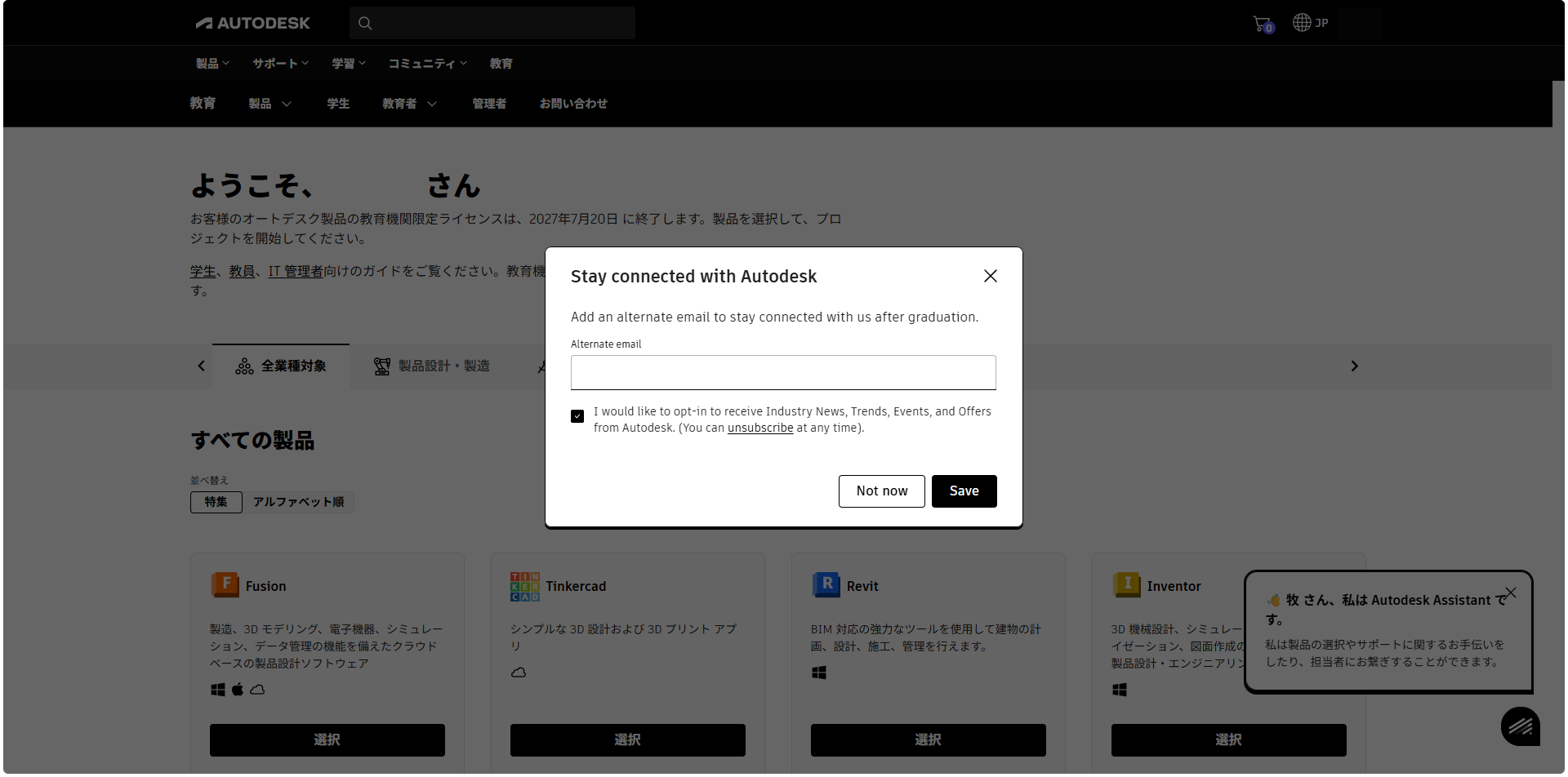This screenshot has width=1568, height=777.
Task: Expand the 教育者 dropdown
Action: pyautogui.click(x=409, y=104)
